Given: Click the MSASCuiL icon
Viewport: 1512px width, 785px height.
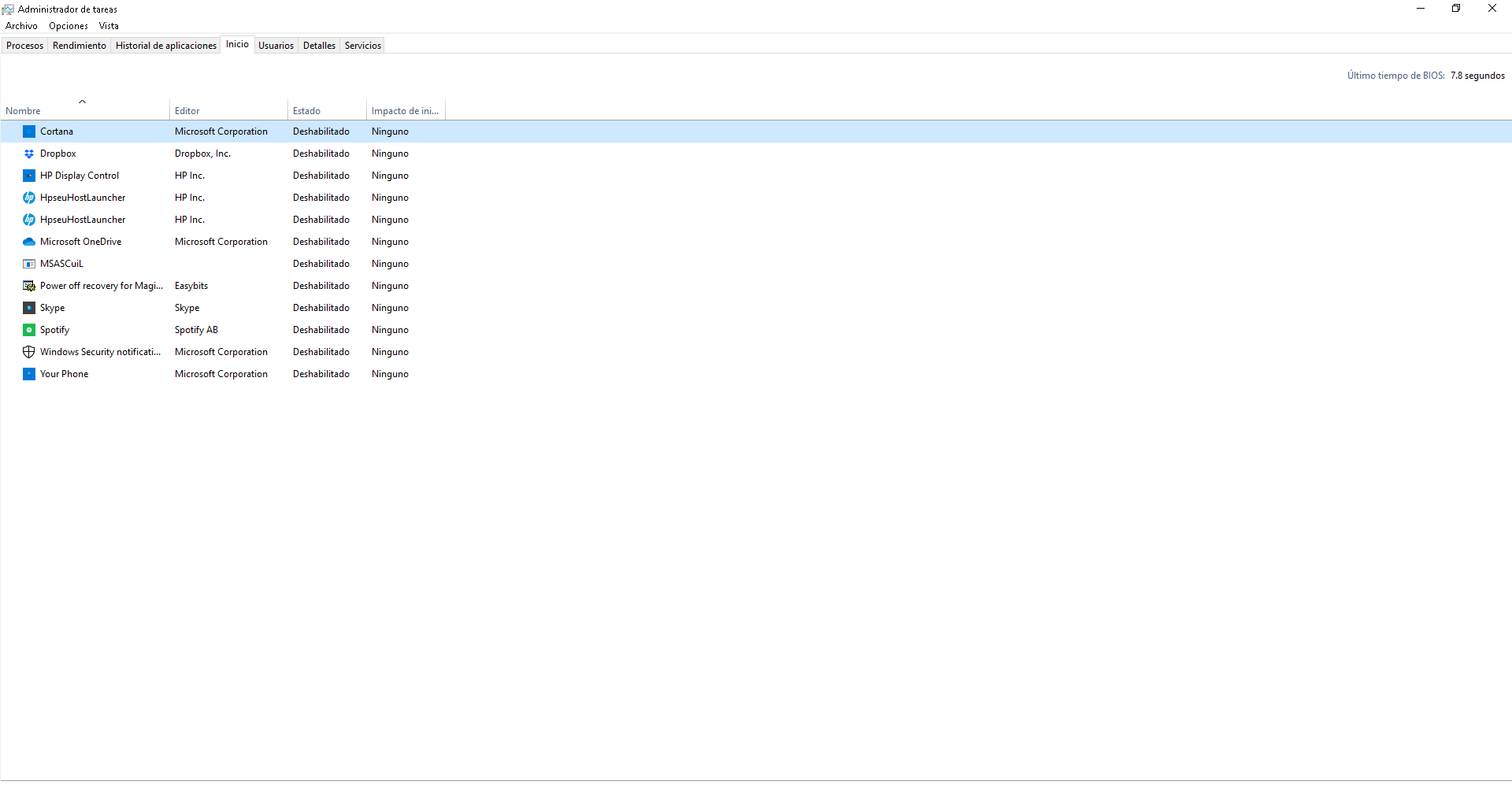Looking at the screenshot, I should click(29, 264).
